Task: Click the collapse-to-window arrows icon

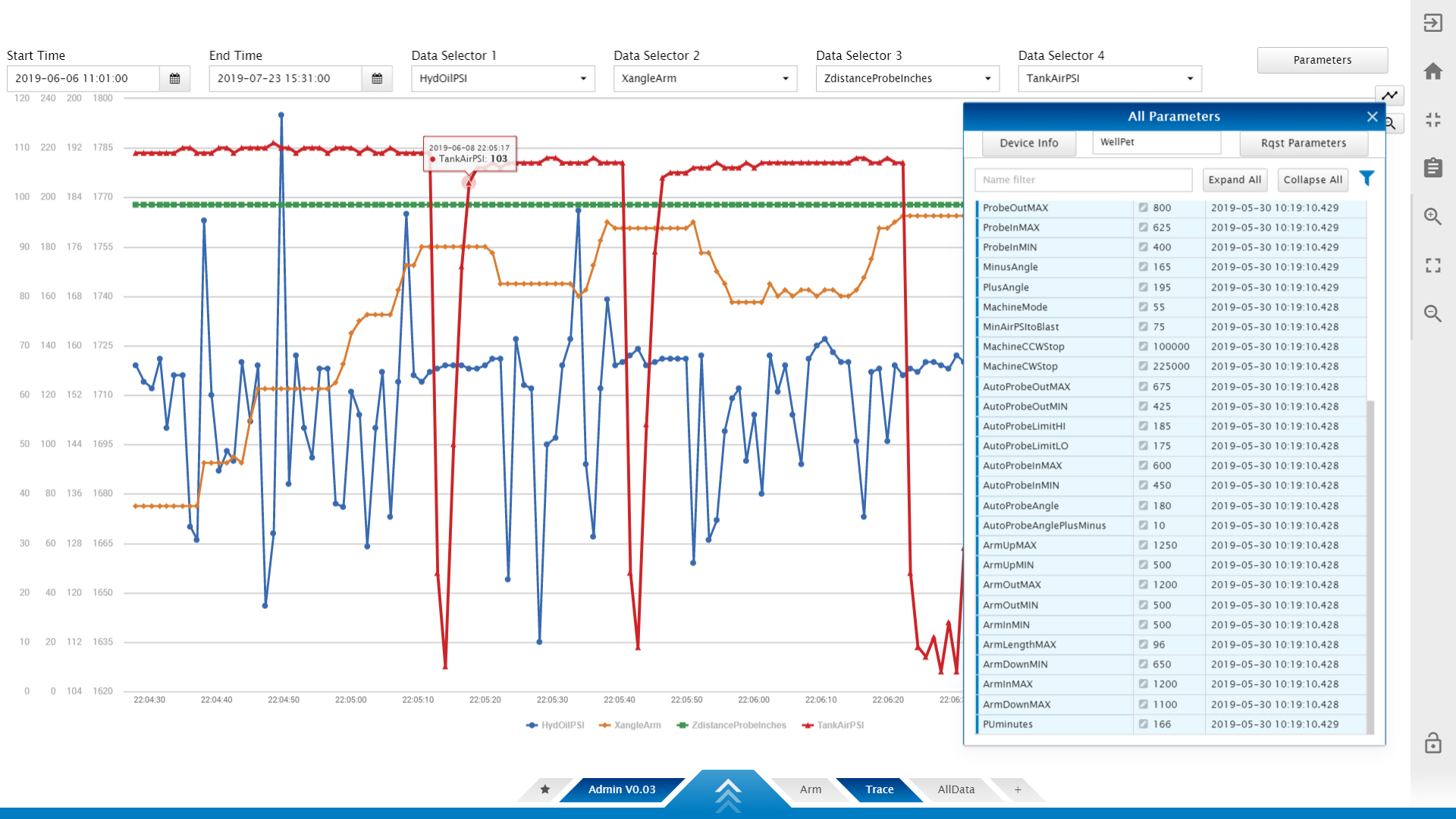Action: 1432,120
